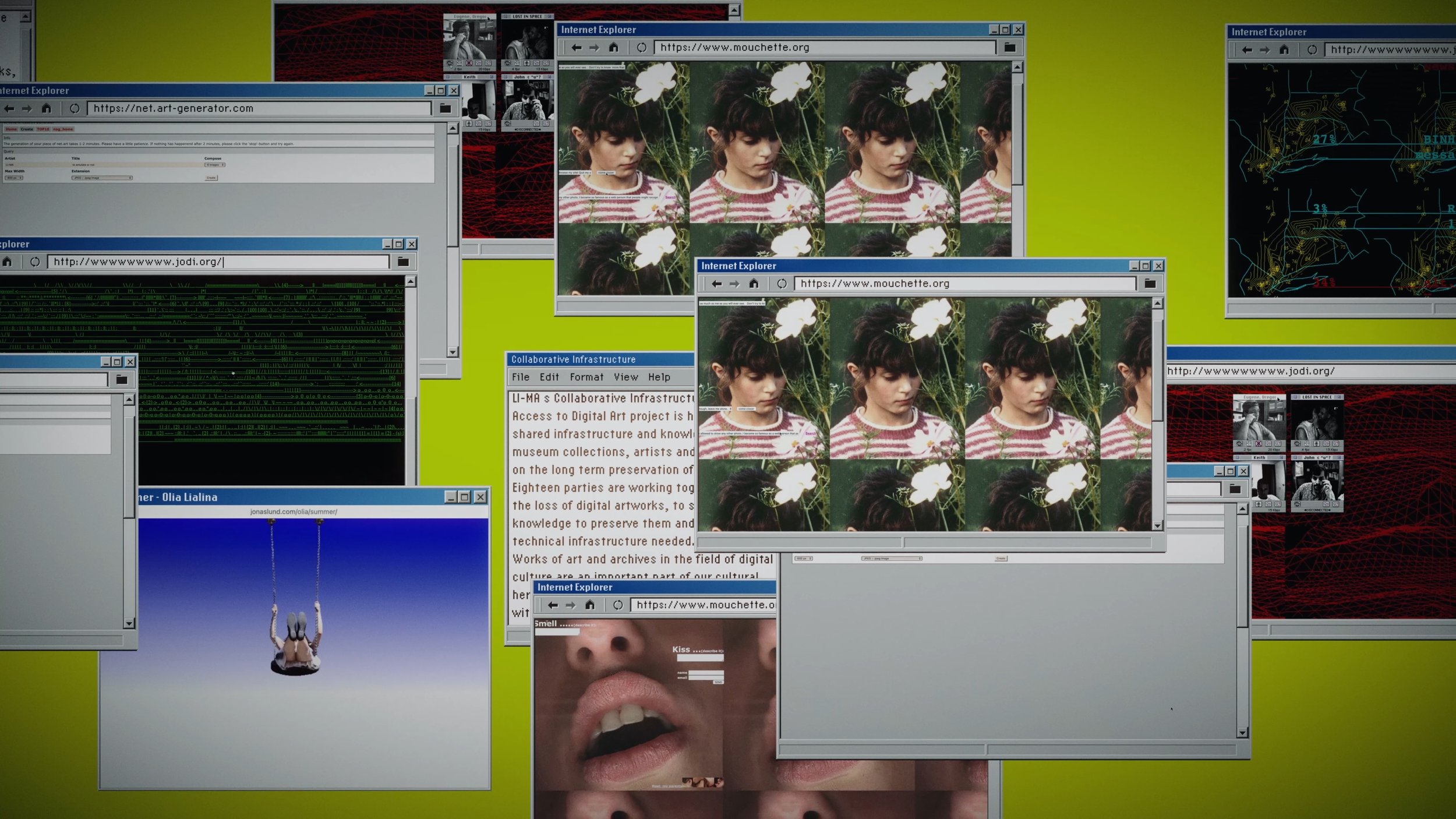
Task: Click folder icon in left jodi.org window
Action: click(403, 262)
